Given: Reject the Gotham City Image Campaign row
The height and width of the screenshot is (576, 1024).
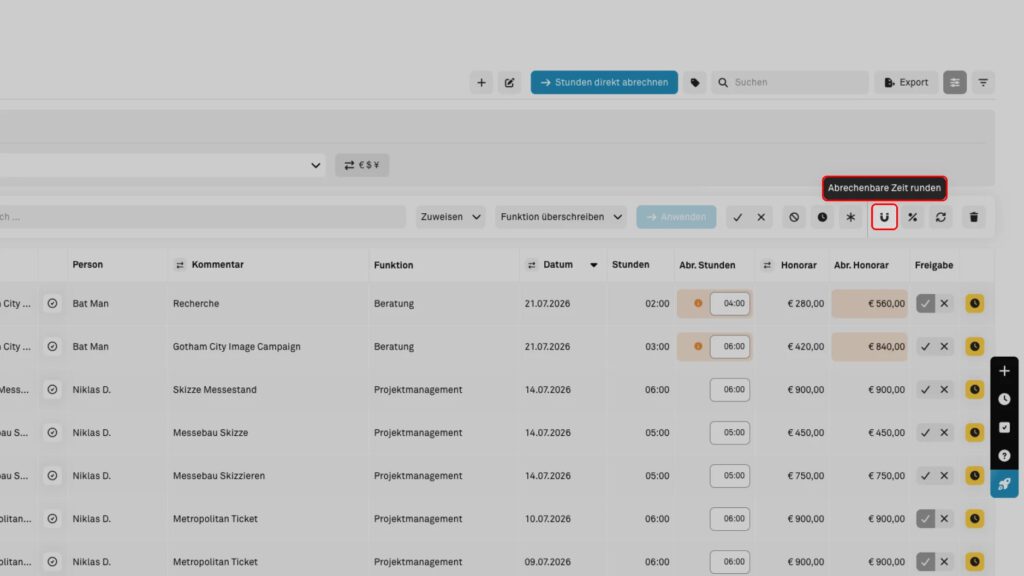Looking at the screenshot, I should [944, 346].
